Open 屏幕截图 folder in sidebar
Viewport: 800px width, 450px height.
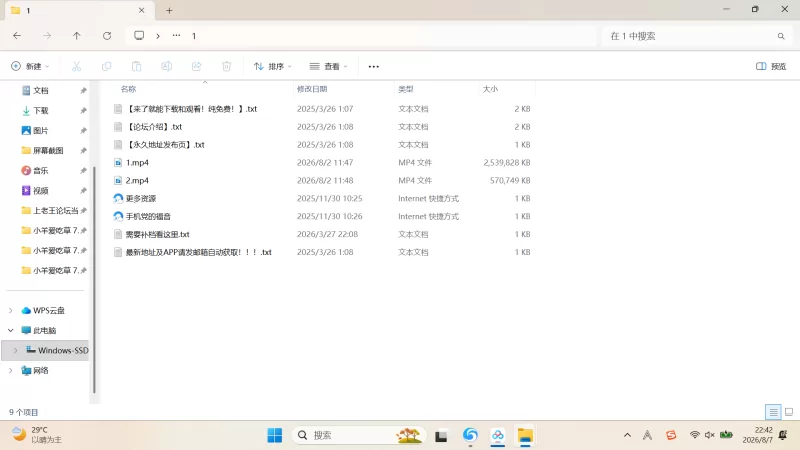pos(48,151)
